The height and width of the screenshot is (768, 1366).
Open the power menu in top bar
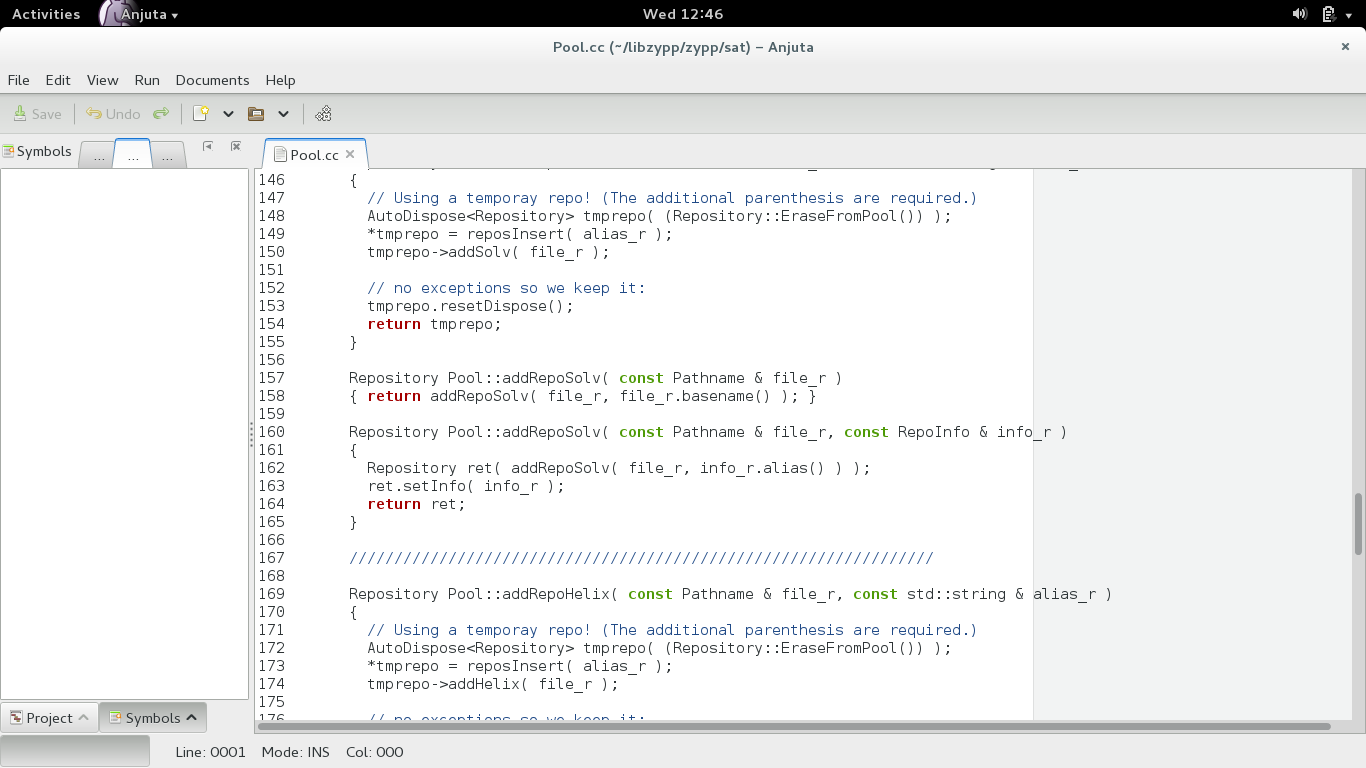(x=1350, y=14)
